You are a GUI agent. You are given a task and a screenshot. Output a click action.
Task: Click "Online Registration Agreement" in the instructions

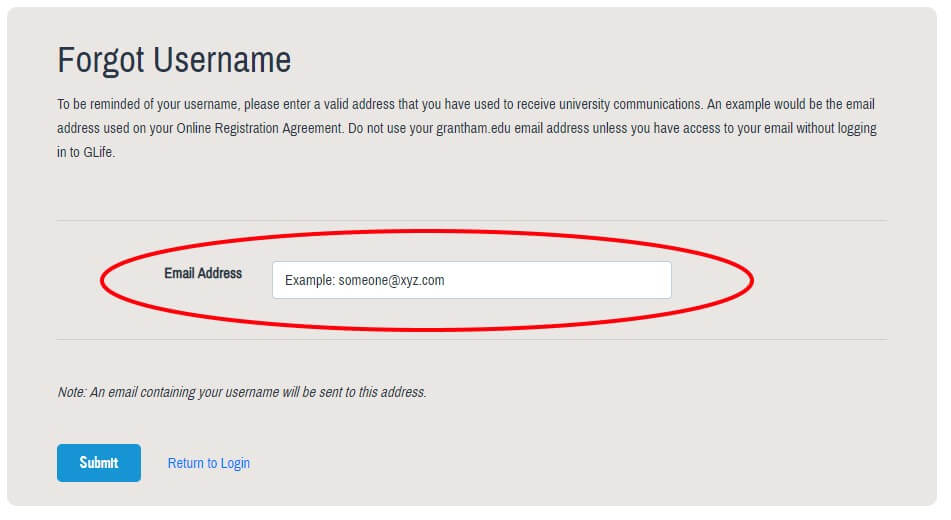(x=260, y=129)
